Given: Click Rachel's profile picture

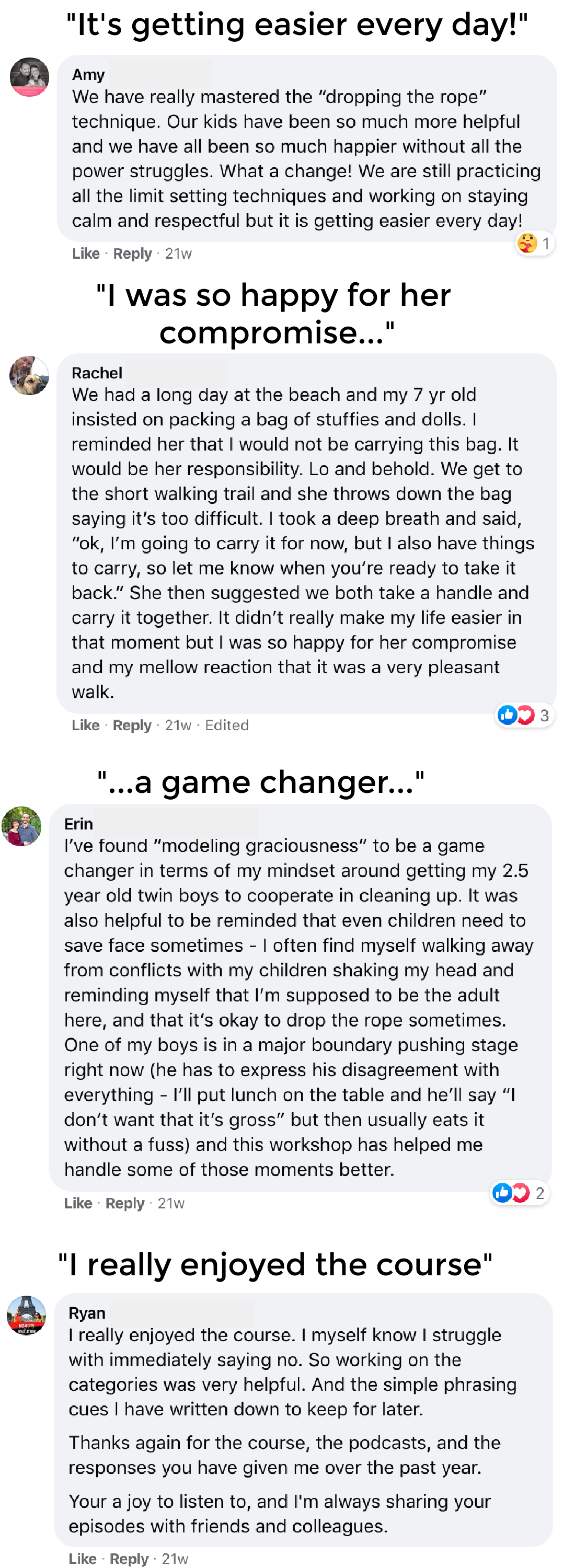Looking at the screenshot, I should [x=29, y=376].
